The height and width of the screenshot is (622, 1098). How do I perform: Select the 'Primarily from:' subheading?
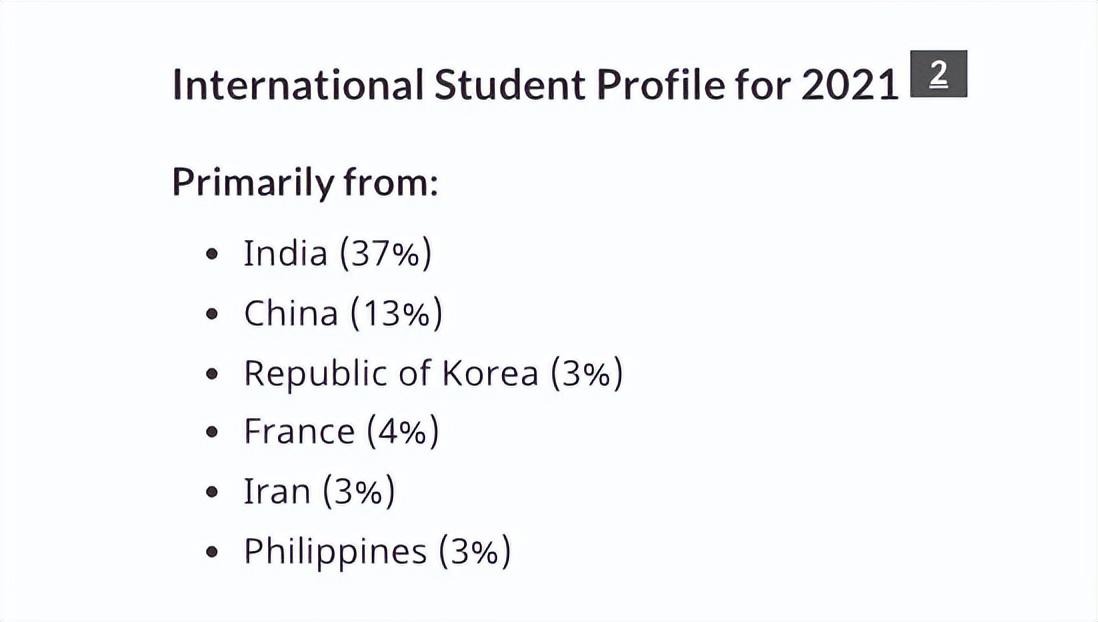pyautogui.click(x=305, y=182)
